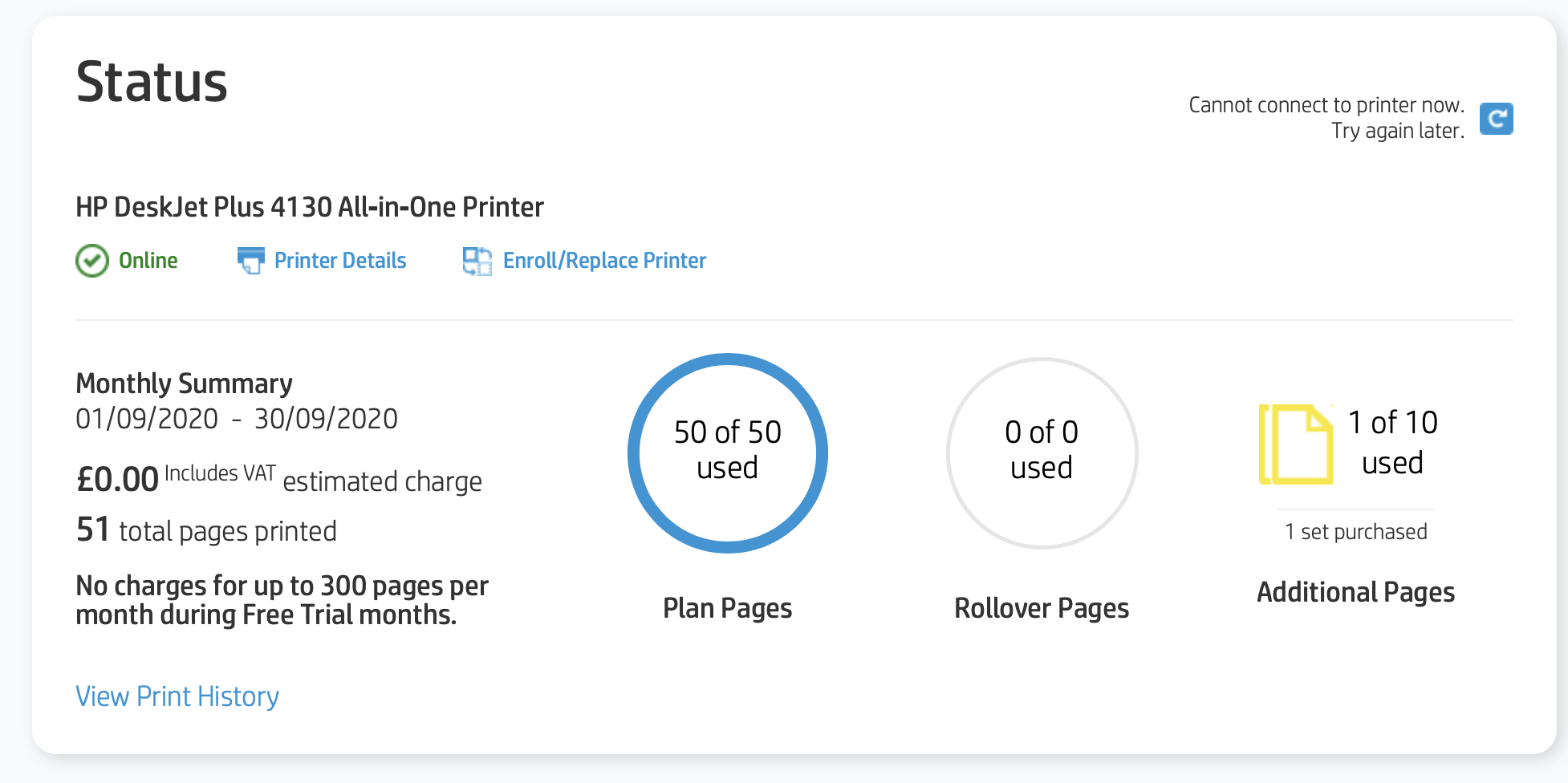This screenshot has height=783, width=1568.
Task: Click the green Online status checkmark icon
Action: [x=91, y=260]
